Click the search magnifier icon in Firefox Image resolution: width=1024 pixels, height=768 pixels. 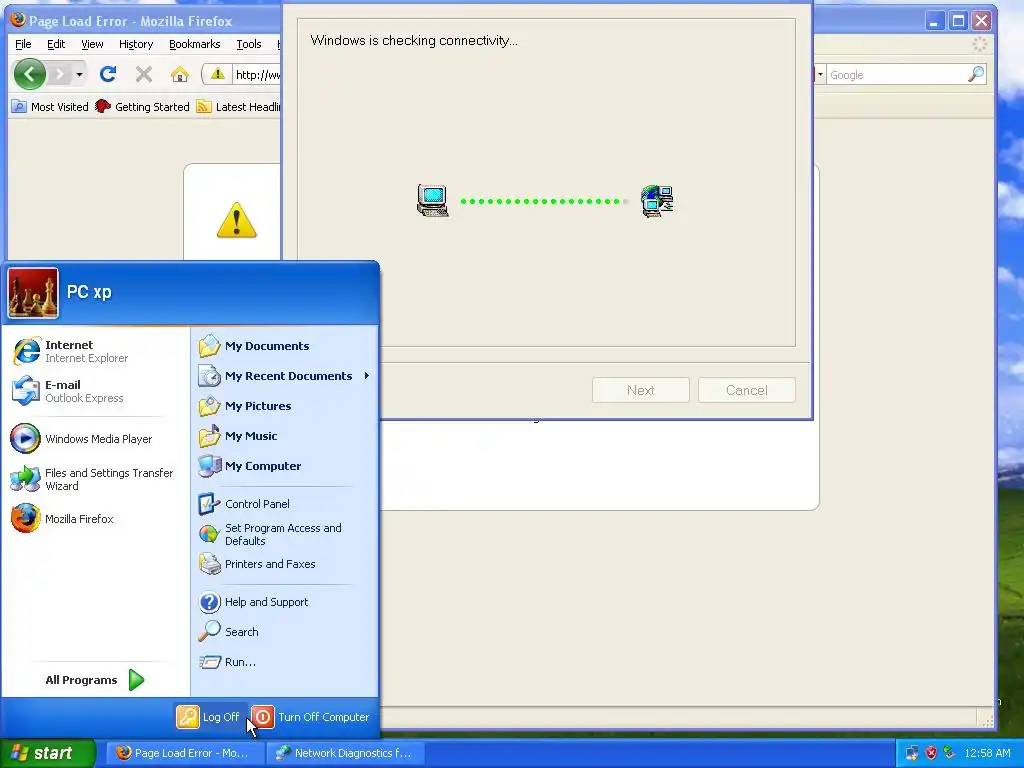(x=976, y=74)
